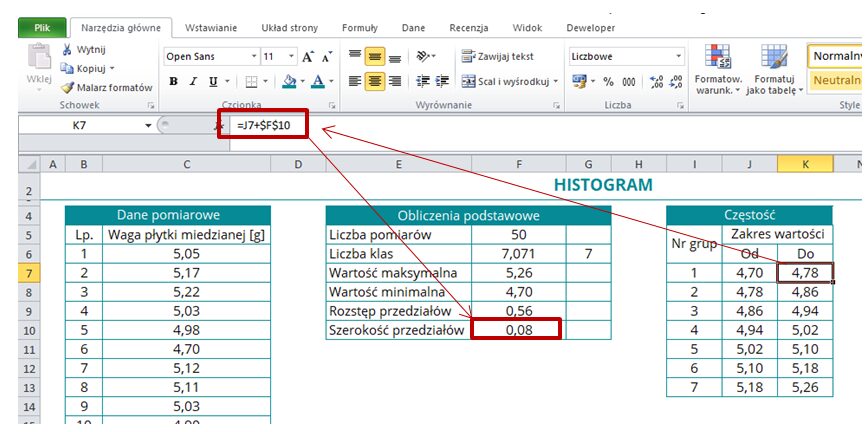Viewport: 868px width, 432px height.
Task: Open the Liczbowe number format dropdown
Action: (679, 56)
